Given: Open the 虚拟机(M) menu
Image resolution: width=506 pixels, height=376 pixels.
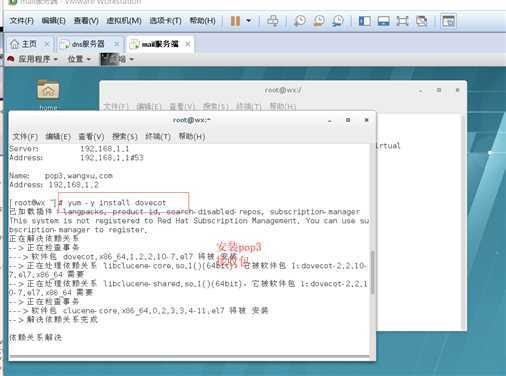Looking at the screenshot, I should point(124,21).
